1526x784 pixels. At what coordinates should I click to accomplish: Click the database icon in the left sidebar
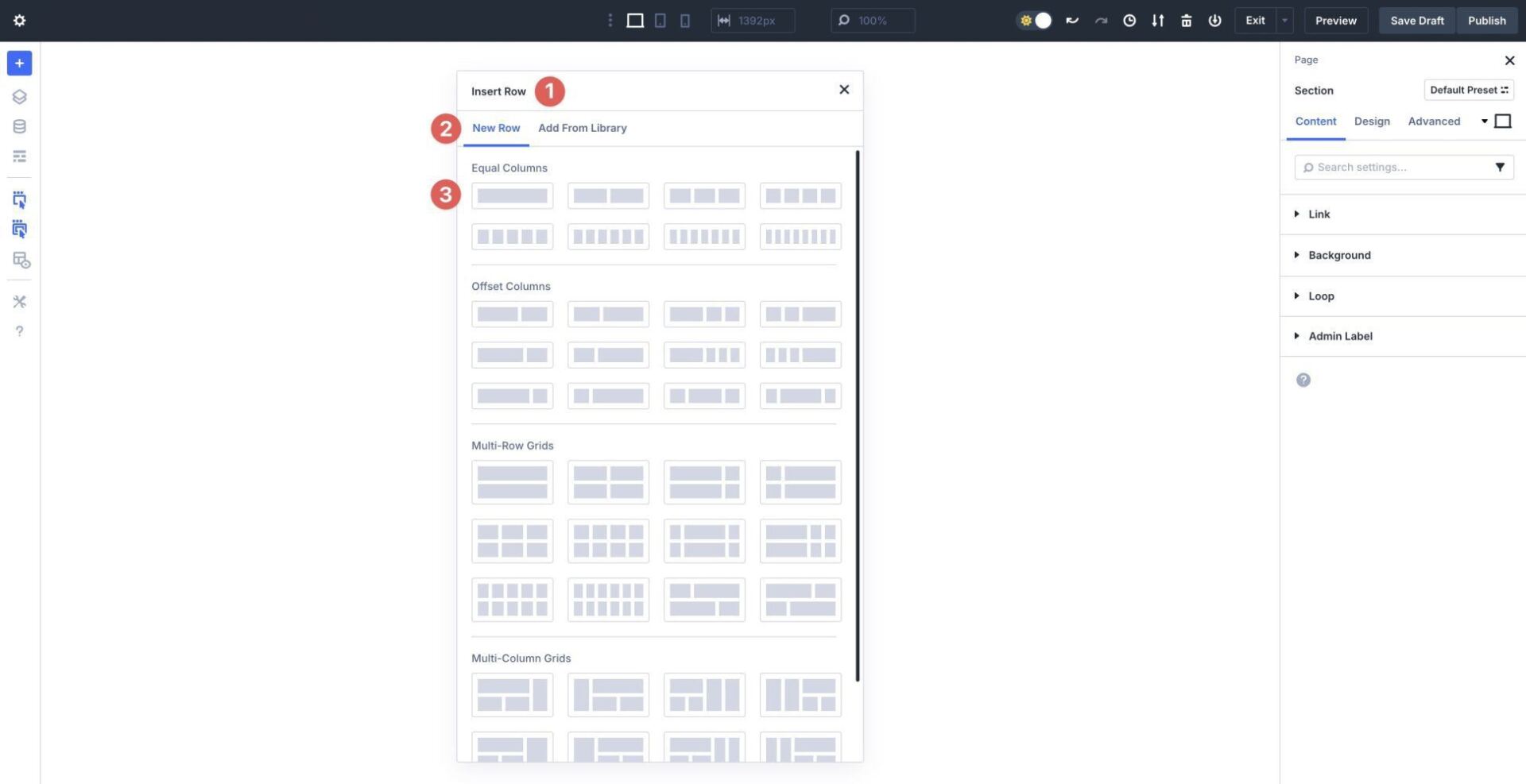(x=19, y=126)
